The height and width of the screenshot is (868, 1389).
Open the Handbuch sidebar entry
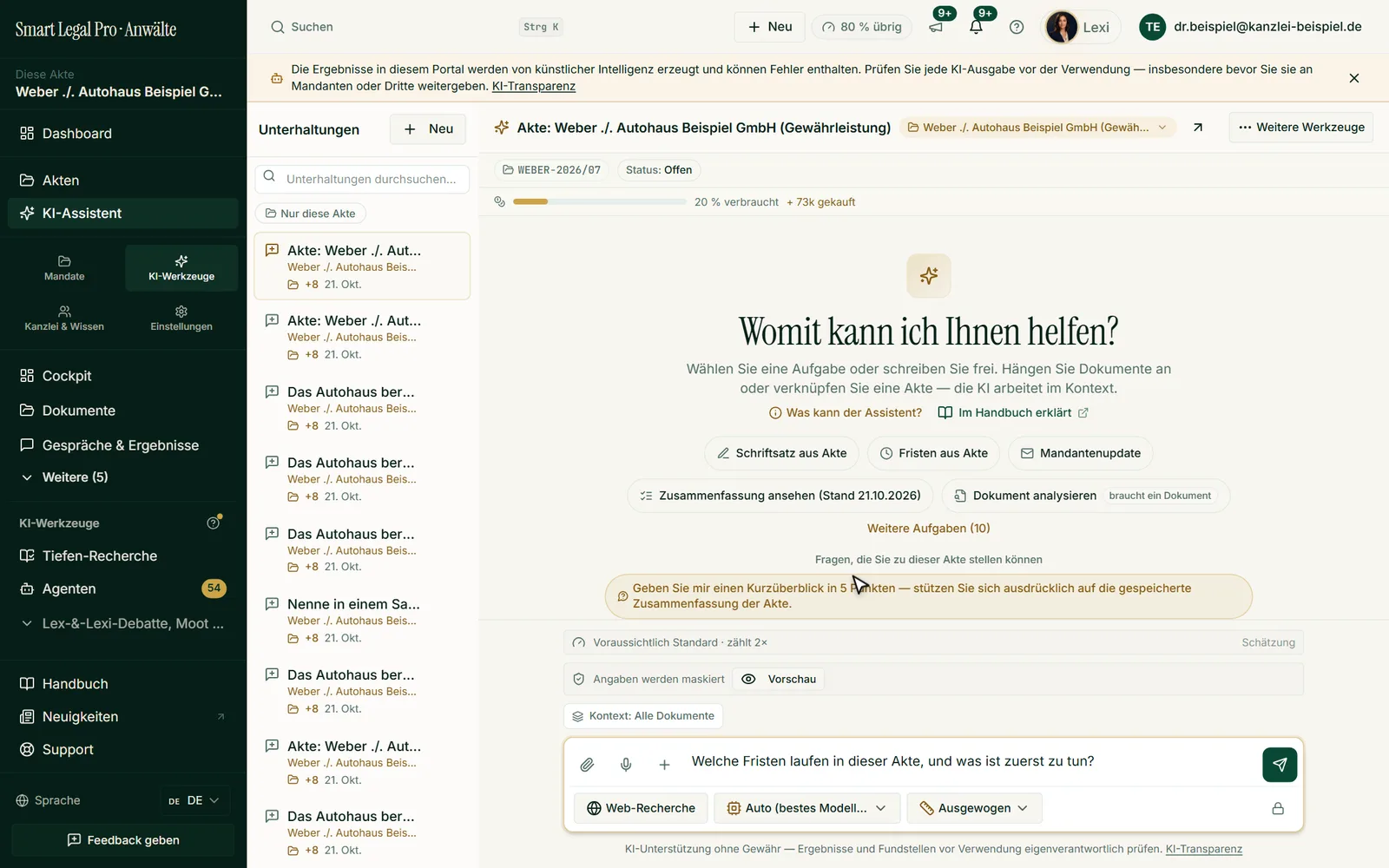123,684
